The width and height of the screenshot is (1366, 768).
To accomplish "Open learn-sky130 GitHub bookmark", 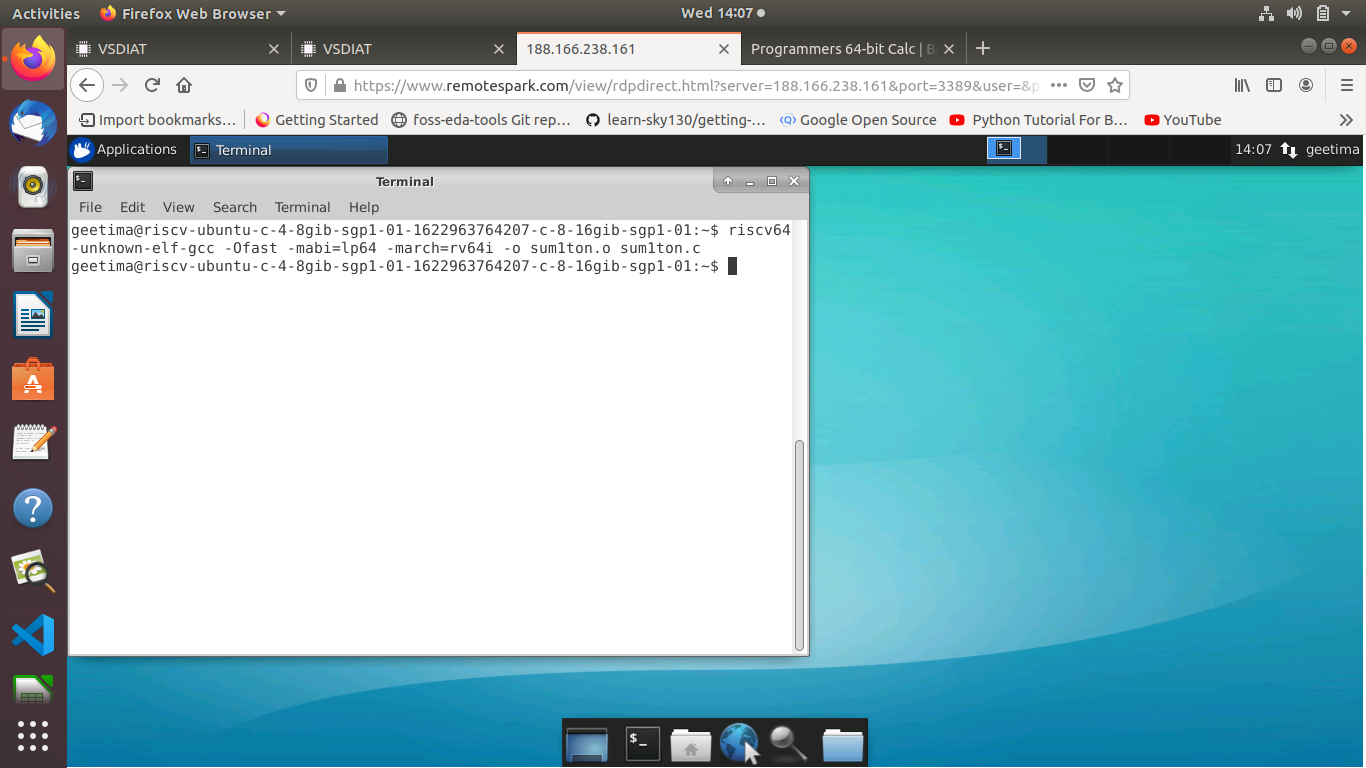I will coord(675,120).
